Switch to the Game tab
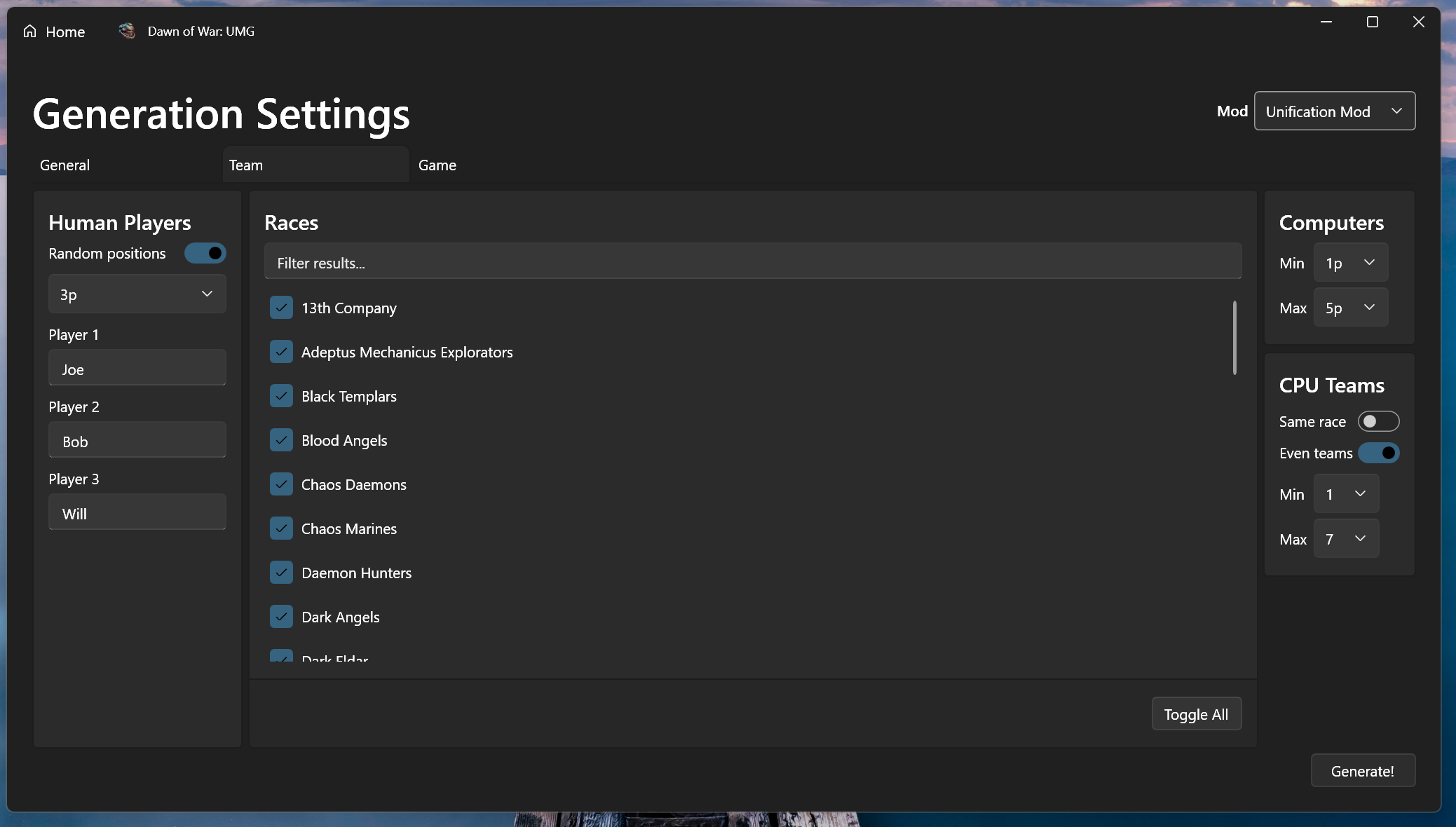 [437, 165]
